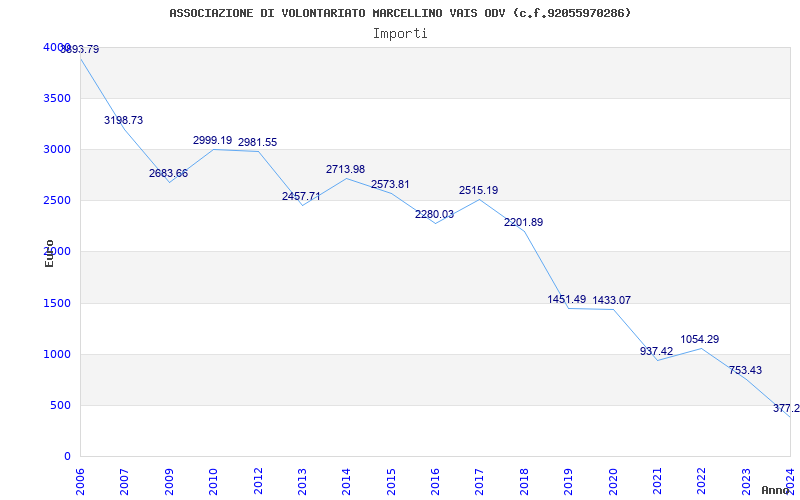Click the 1000 y-axis label
The image size is (800, 500).
coord(55,354)
